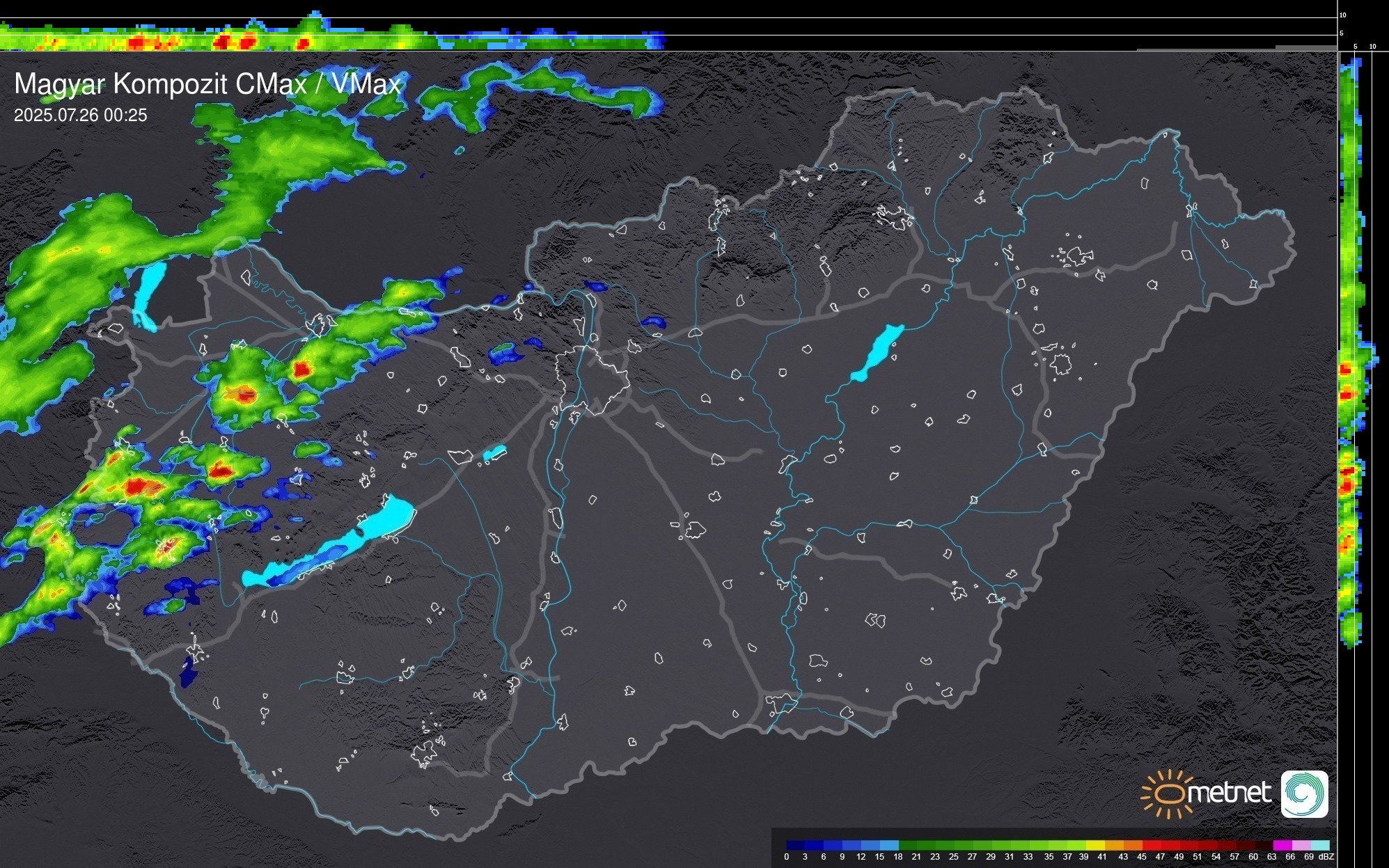1389x868 pixels.
Task: Pick the dark blue 0 dBZ swatch
Action: point(796,845)
